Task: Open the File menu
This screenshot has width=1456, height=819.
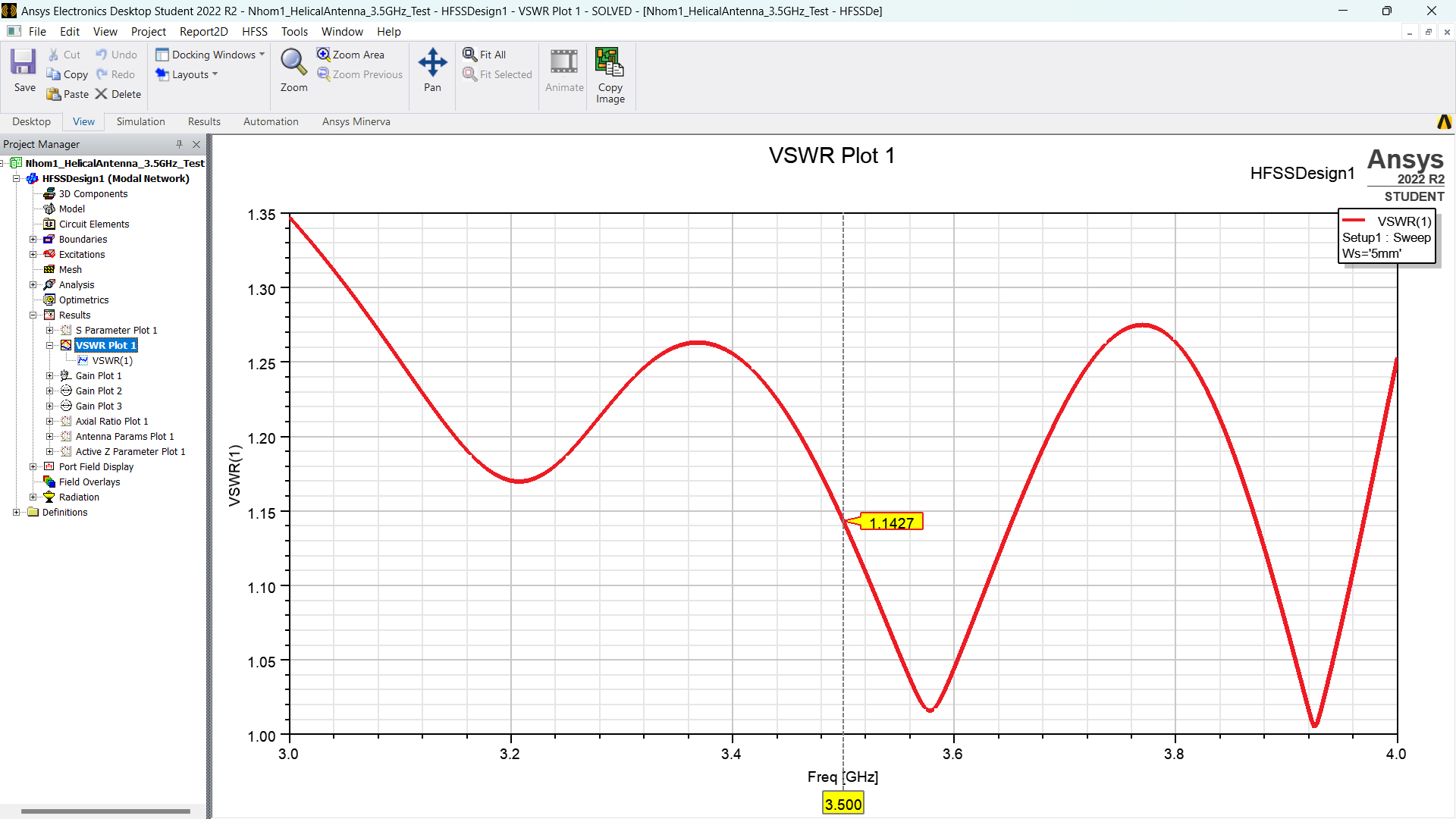Action: pos(37,31)
